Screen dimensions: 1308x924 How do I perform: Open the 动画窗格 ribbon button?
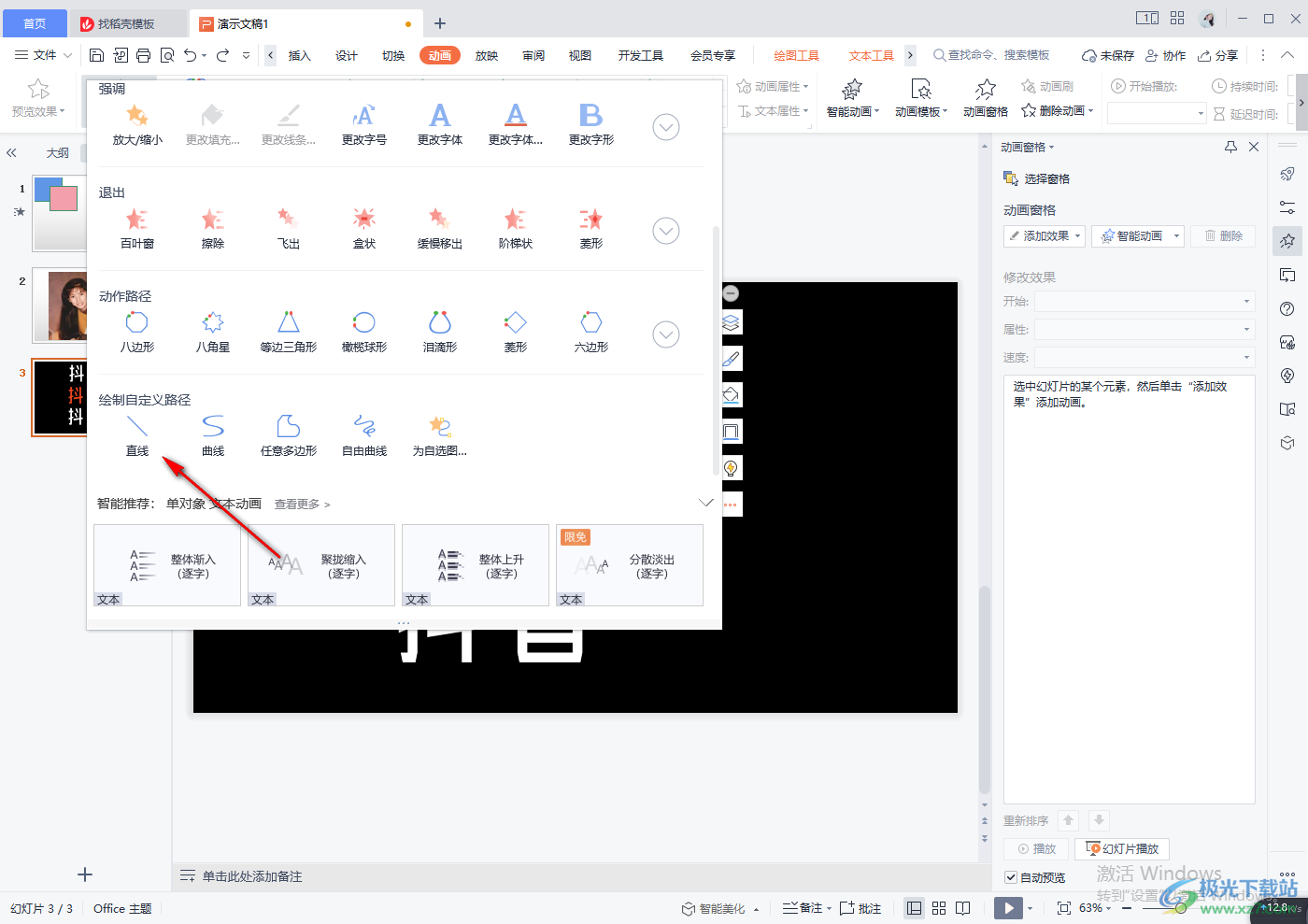click(986, 98)
